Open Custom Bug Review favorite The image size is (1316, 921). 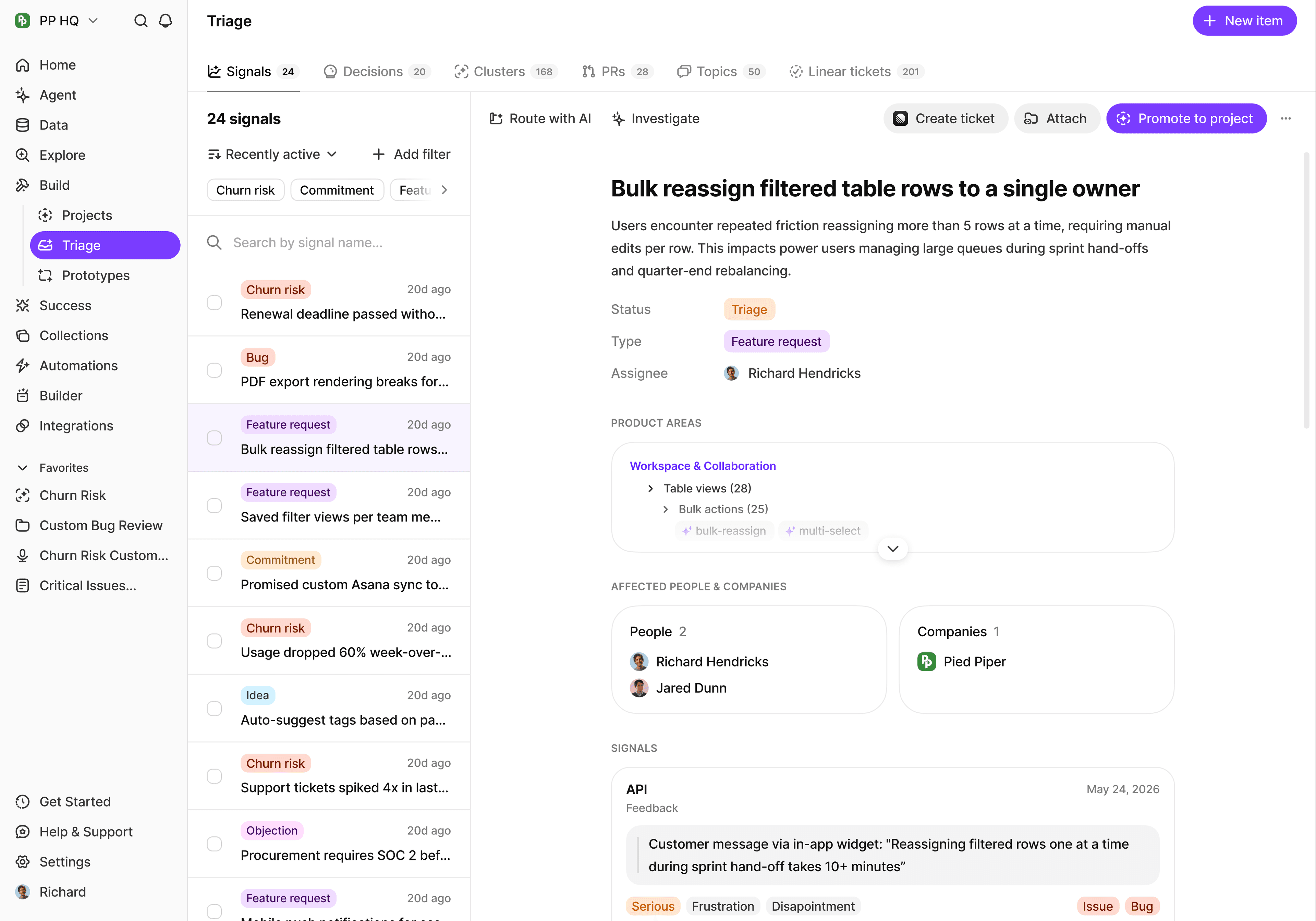coord(100,526)
